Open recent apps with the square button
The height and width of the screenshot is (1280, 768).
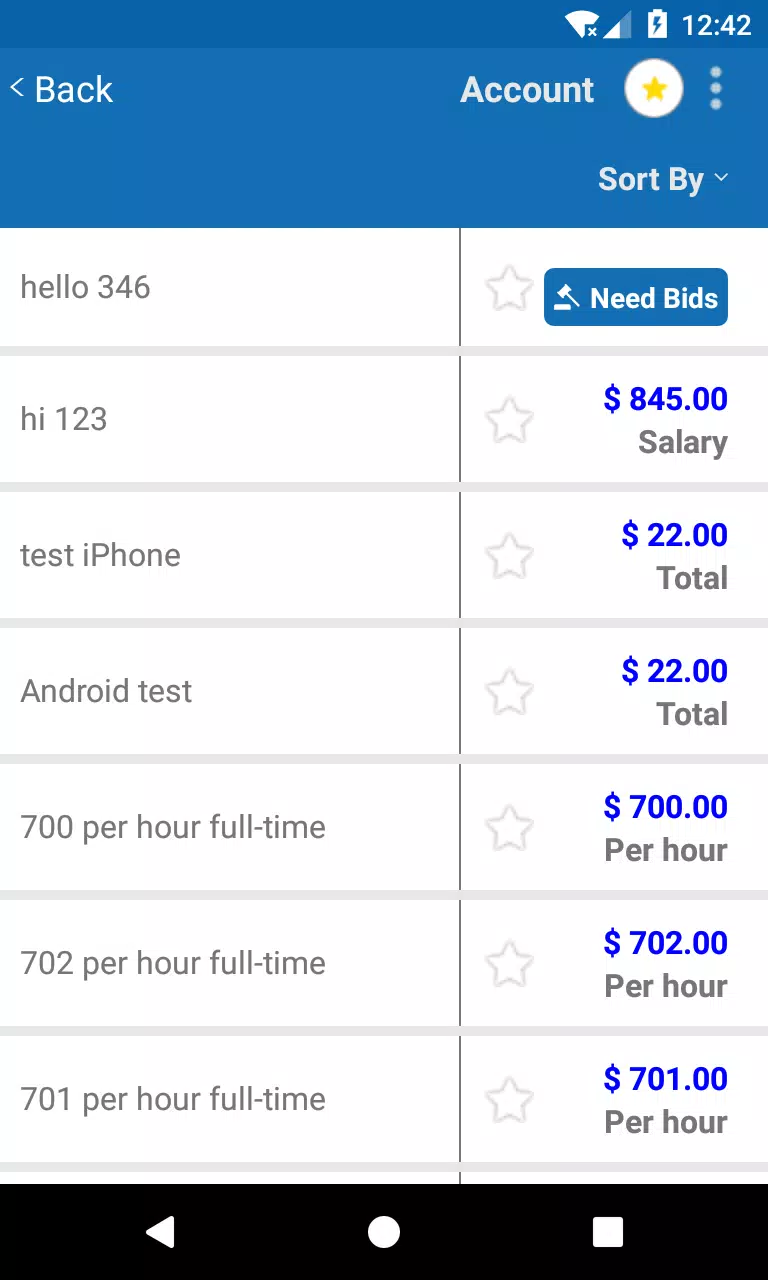point(608,1232)
